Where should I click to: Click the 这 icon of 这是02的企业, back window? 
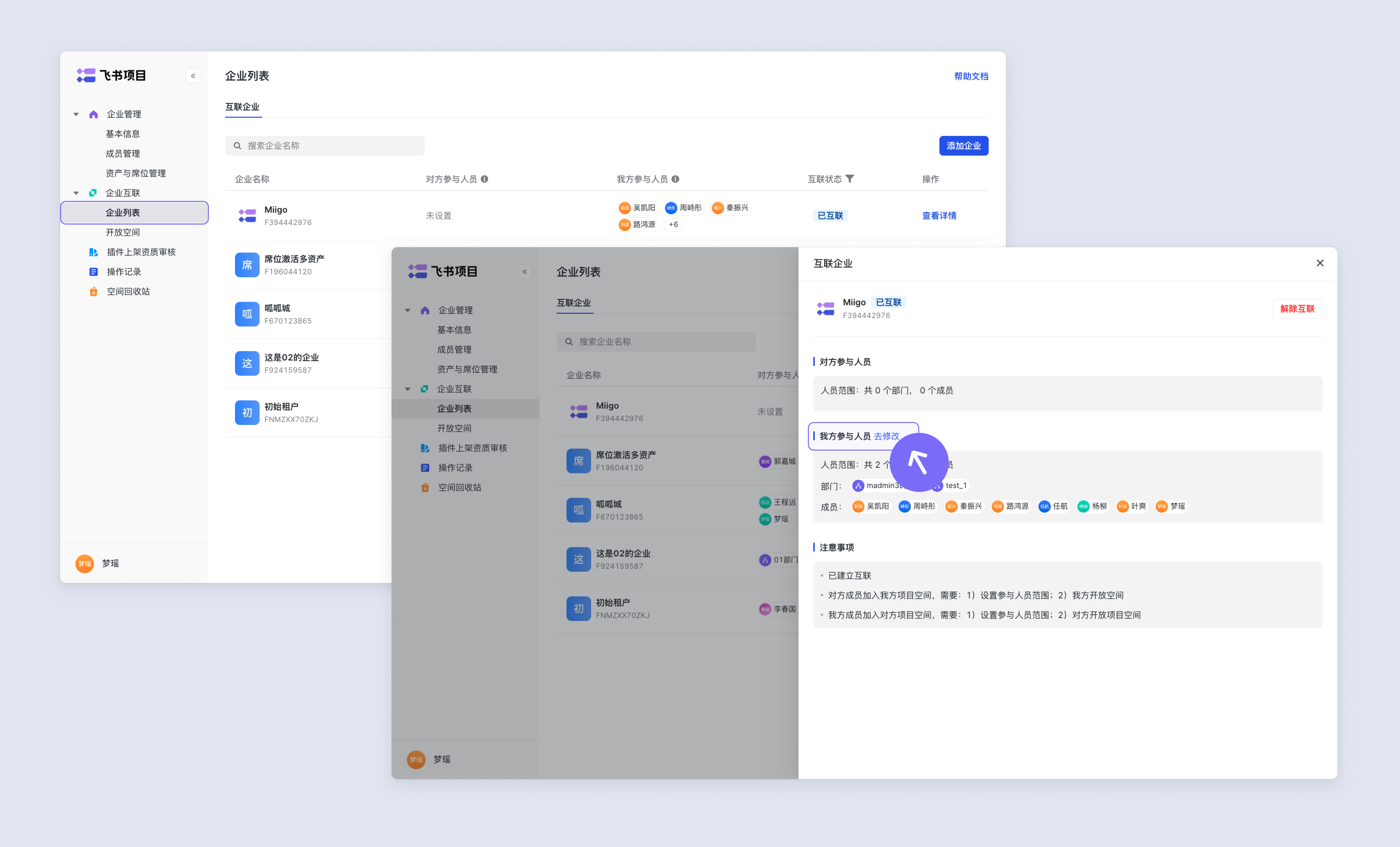[247, 364]
